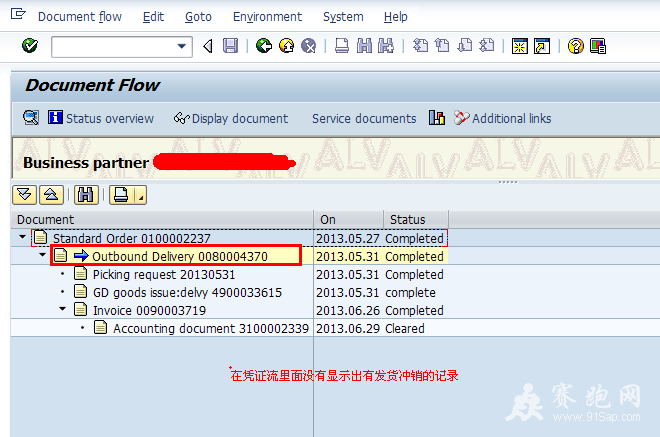Click the Cleared status cell
This screenshot has height=437, width=660.
pos(405,328)
